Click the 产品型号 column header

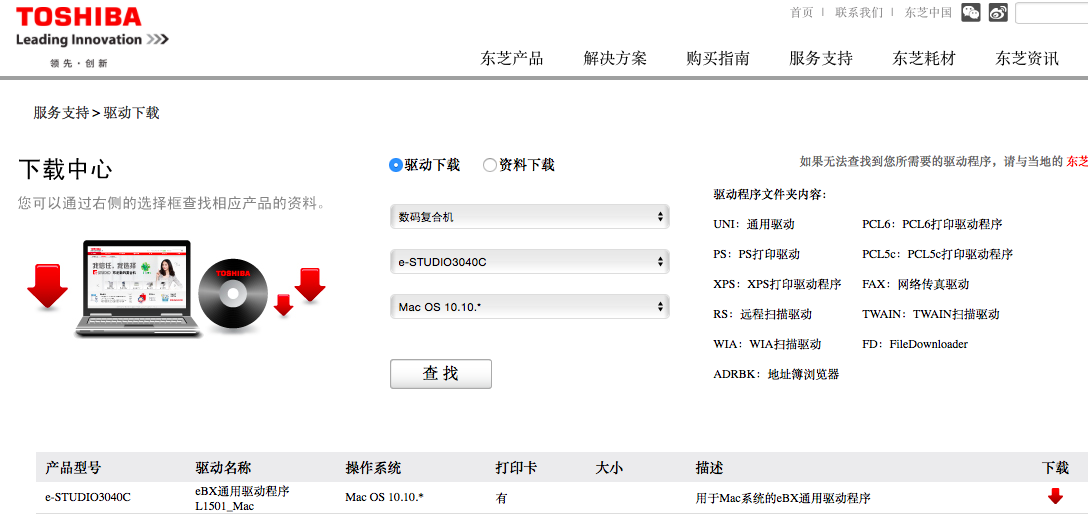(73, 468)
